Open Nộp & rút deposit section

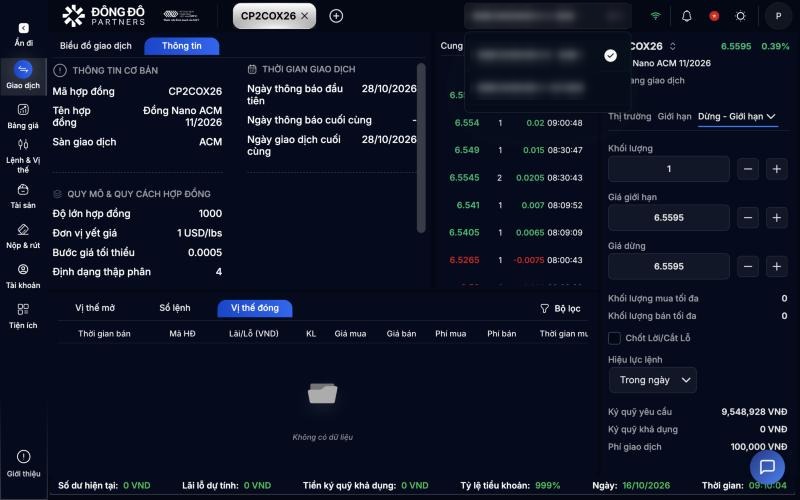point(23,236)
